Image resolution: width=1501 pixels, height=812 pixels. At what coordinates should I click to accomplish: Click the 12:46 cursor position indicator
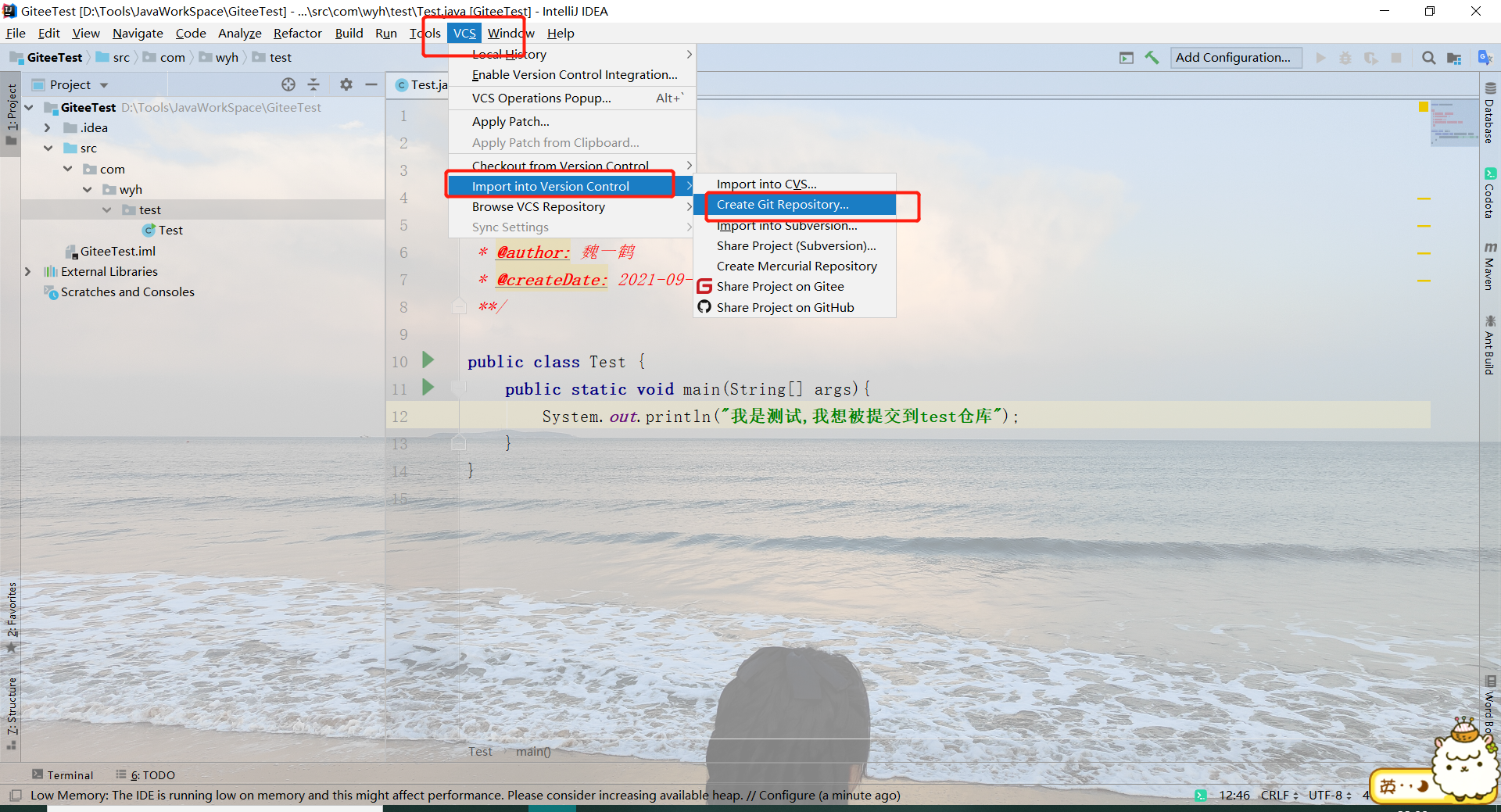click(1234, 796)
